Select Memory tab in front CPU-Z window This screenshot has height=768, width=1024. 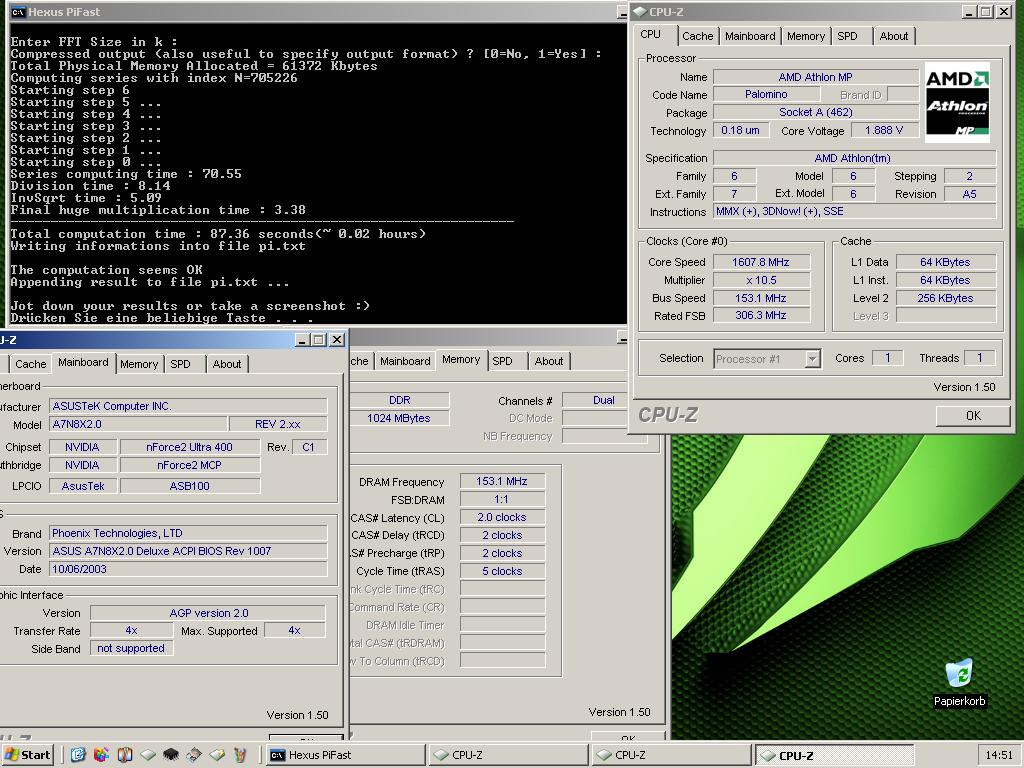tap(805, 36)
